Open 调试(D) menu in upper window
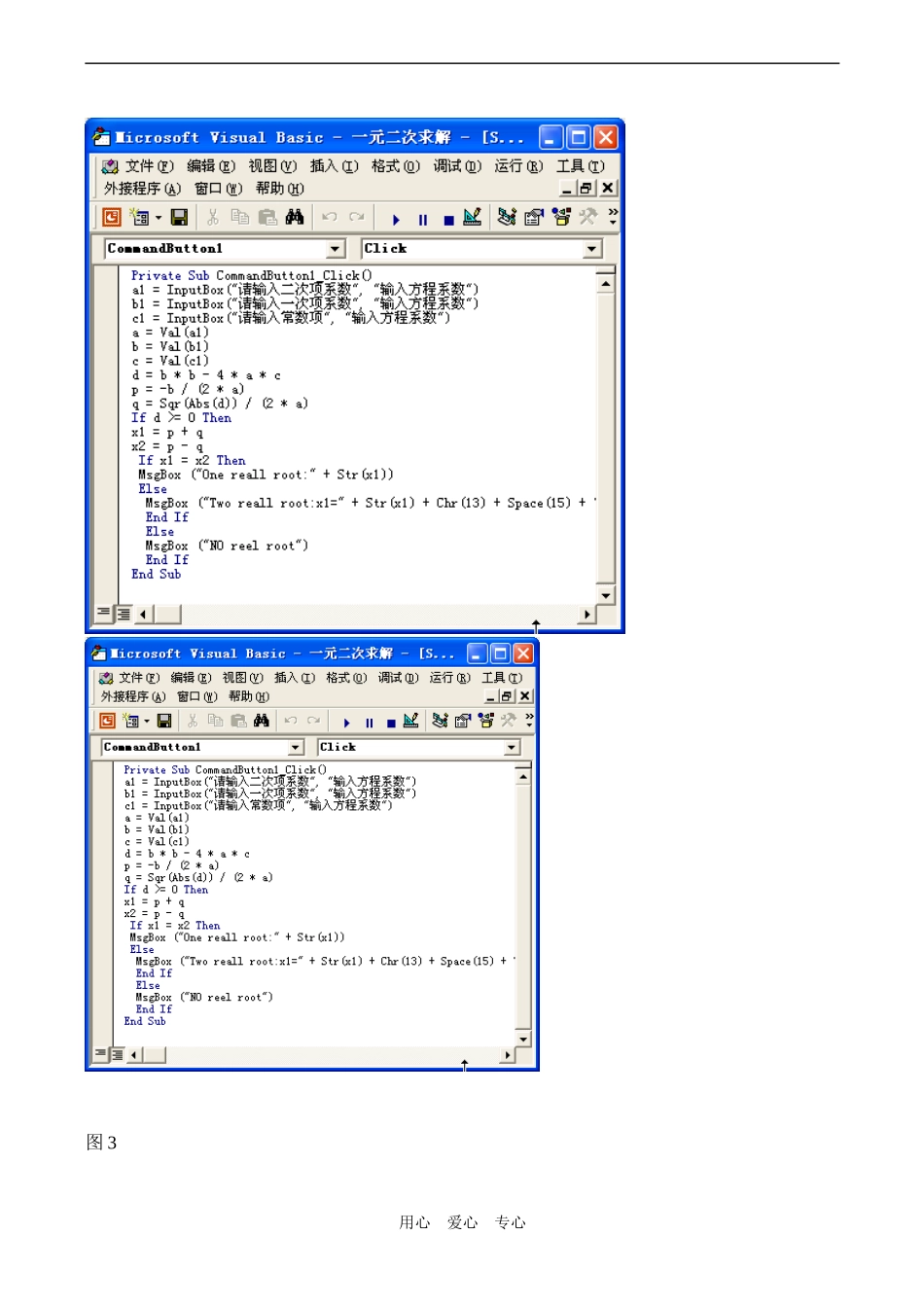The width and height of the screenshot is (924, 1305). click(x=457, y=166)
